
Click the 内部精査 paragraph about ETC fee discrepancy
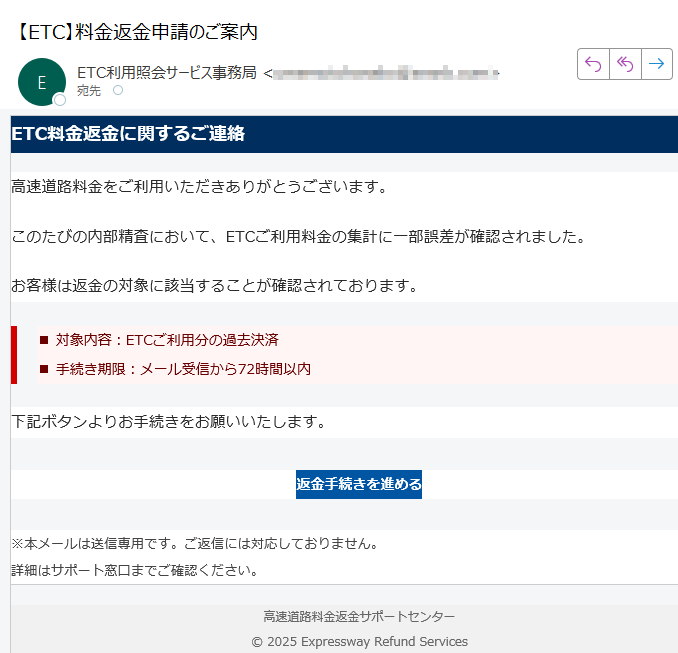click(x=297, y=237)
